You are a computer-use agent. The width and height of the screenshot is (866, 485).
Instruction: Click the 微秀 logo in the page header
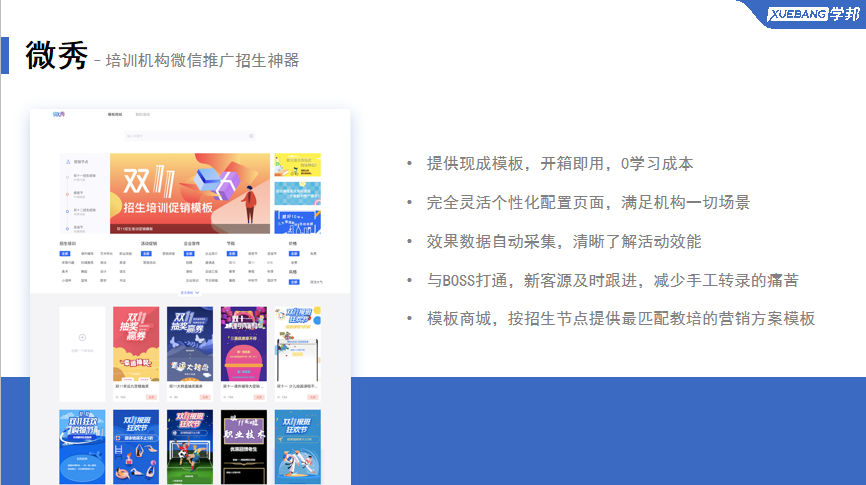pos(59,115)
